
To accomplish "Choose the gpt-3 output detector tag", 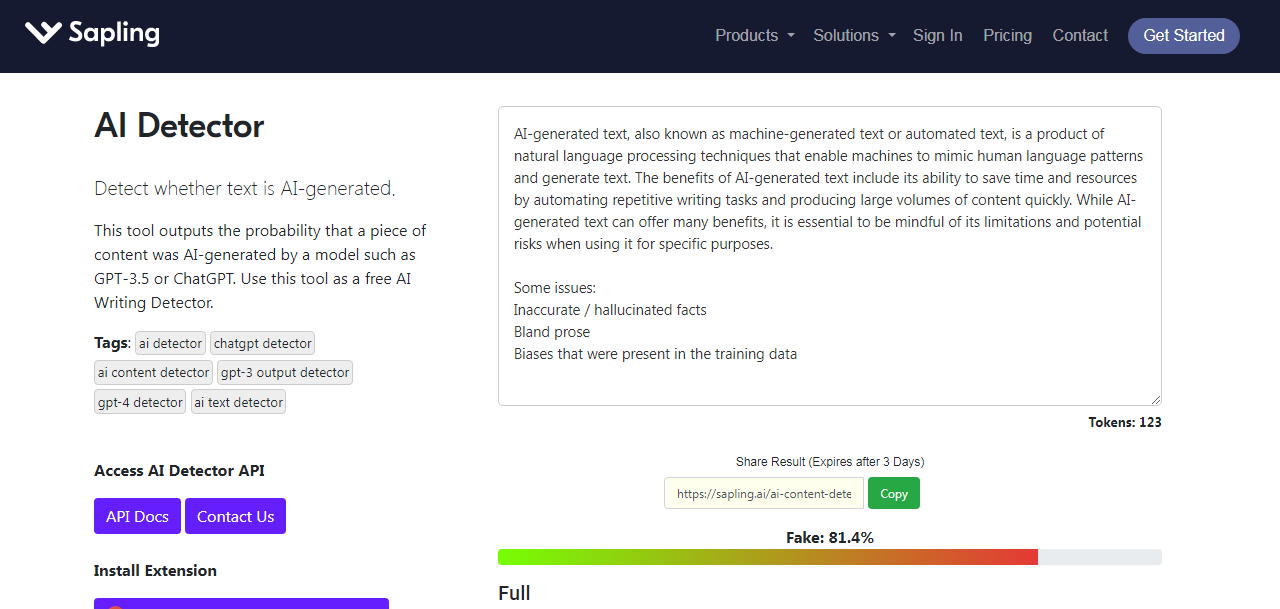I will 285,373.
